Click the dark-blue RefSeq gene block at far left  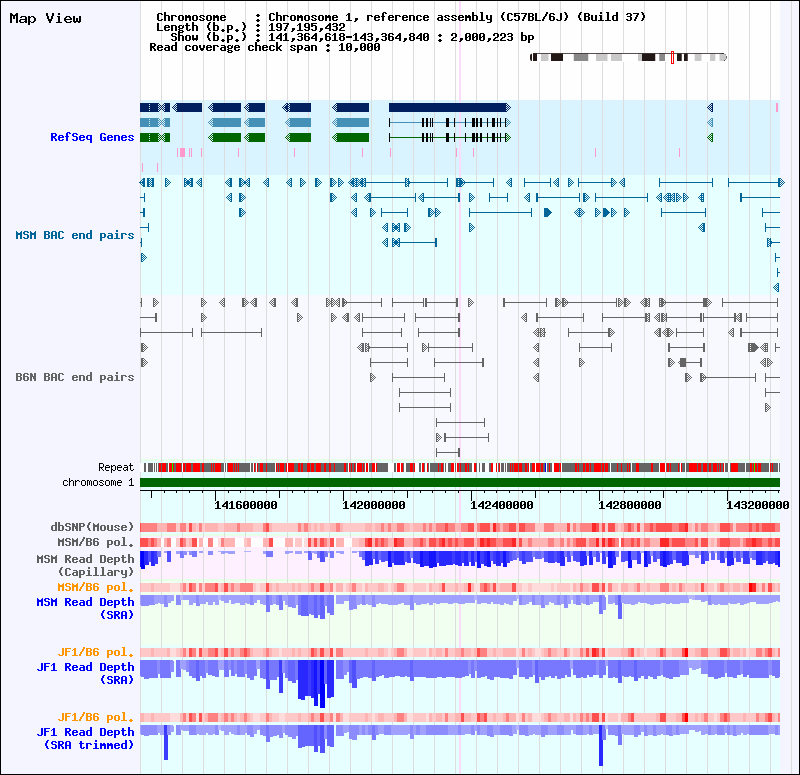pyautogui.click(x=155, y=107)
